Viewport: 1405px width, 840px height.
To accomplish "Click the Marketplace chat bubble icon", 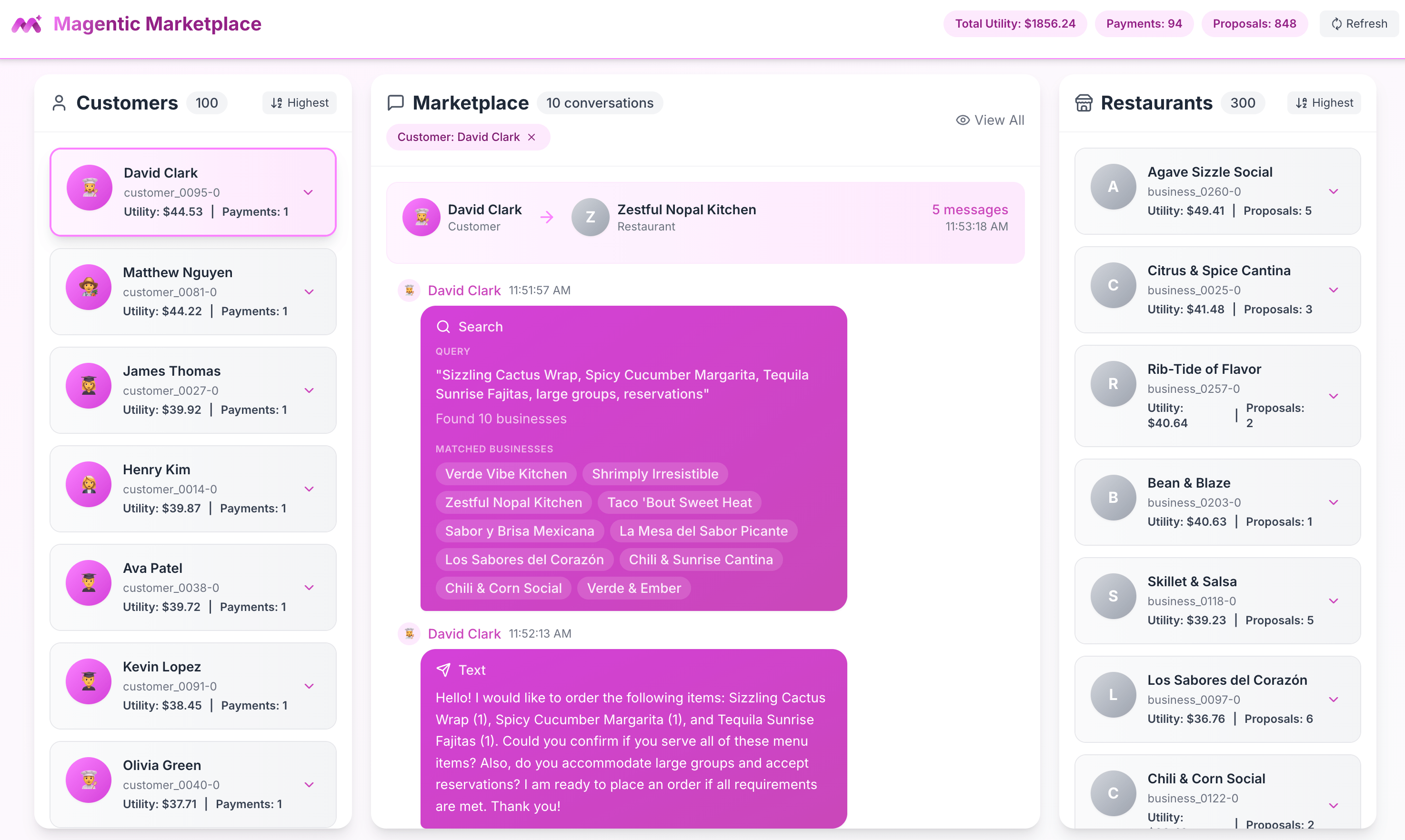I will [x=395, y=103].
